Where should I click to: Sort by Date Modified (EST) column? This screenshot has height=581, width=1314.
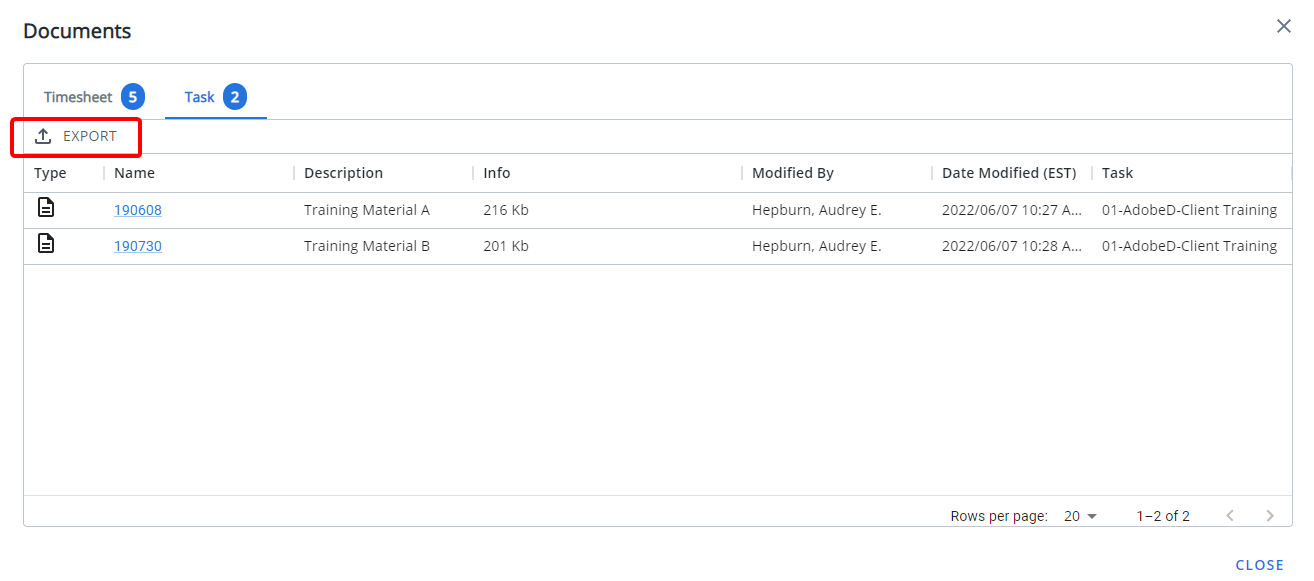coord(1011,173)
